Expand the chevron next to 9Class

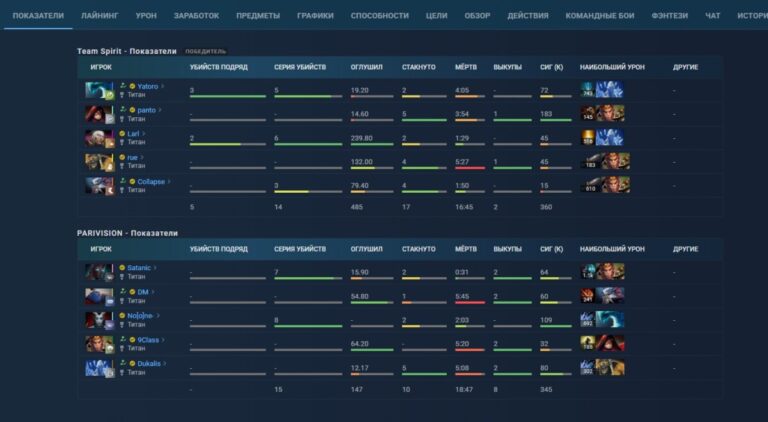(x=163, y=340)
